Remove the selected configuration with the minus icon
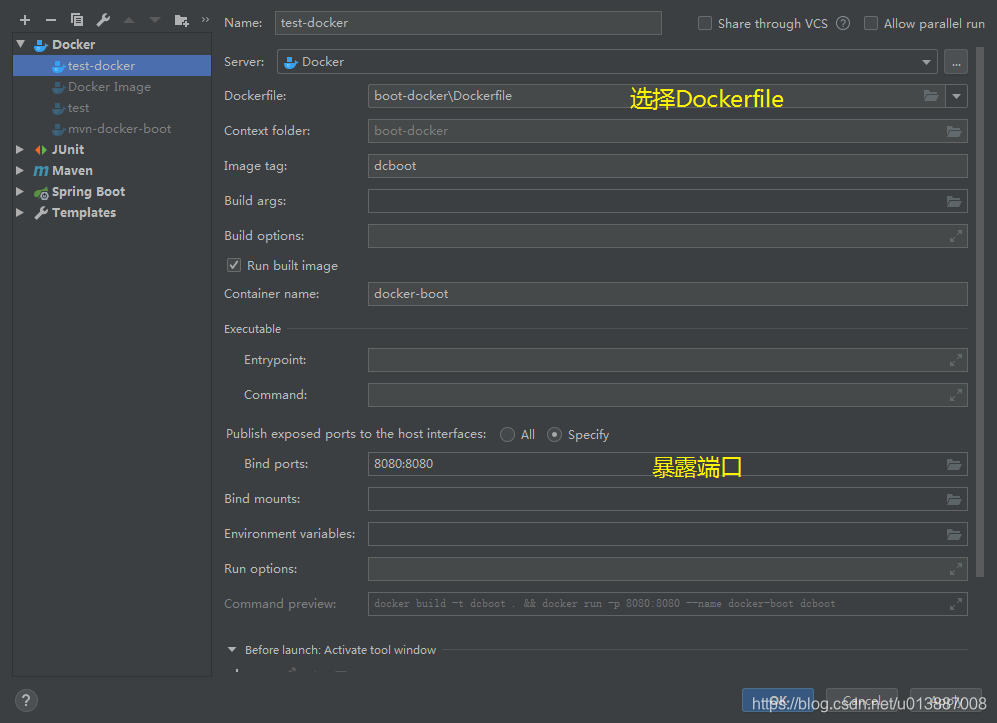The width and height of the screenshot is (997, 723). tap(51, 20)
